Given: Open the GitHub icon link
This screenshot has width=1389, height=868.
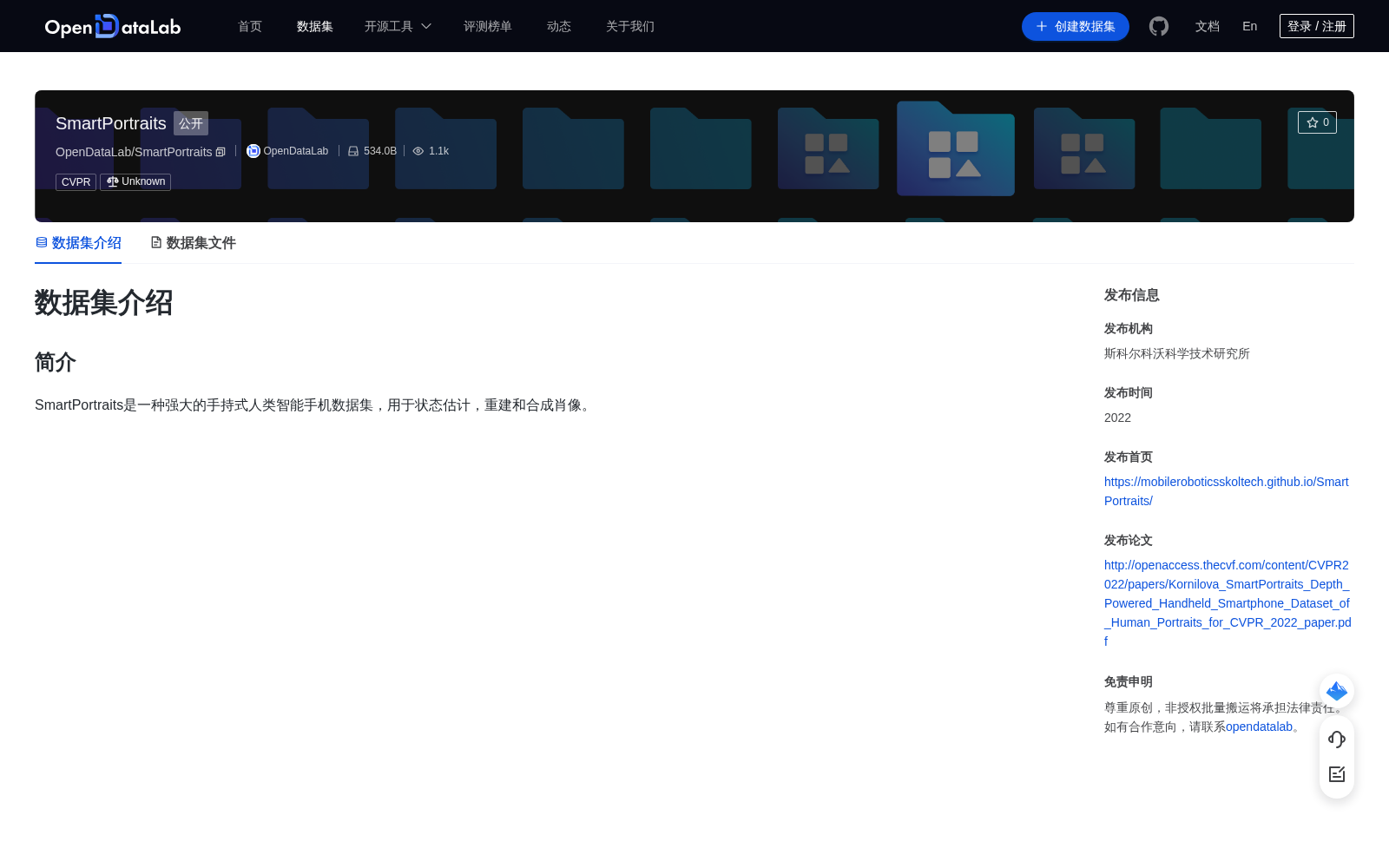Looking at the screenshot, I should click(1159, 26).
